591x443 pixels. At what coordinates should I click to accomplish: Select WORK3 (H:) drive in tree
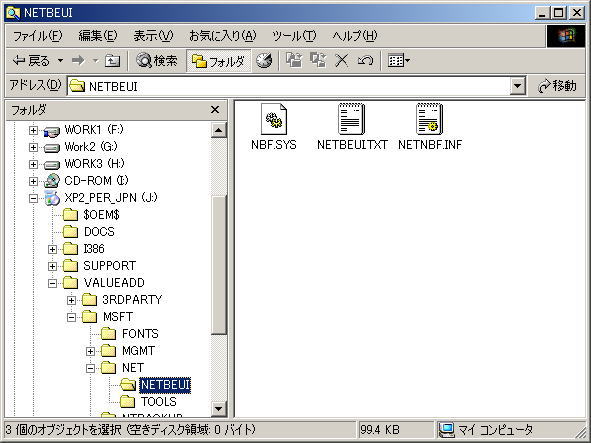coord(94,164)
